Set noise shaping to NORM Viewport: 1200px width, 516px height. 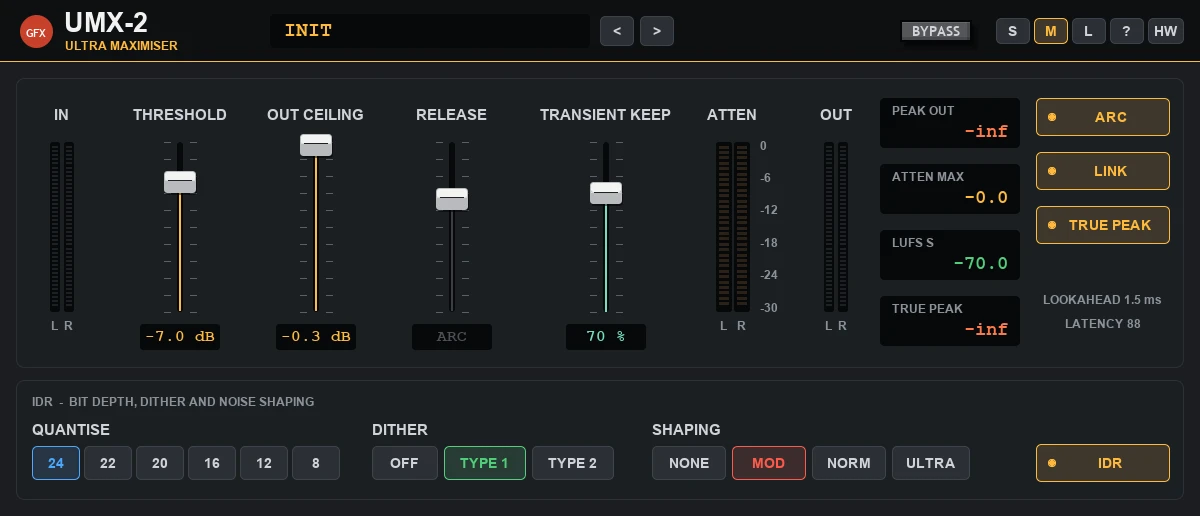click(849, 463)
